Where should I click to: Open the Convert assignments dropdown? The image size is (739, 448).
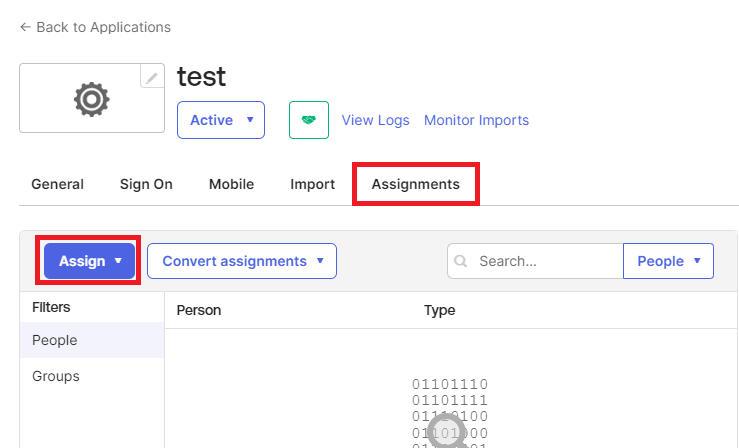pyautogui.click(x=242, y=261)
